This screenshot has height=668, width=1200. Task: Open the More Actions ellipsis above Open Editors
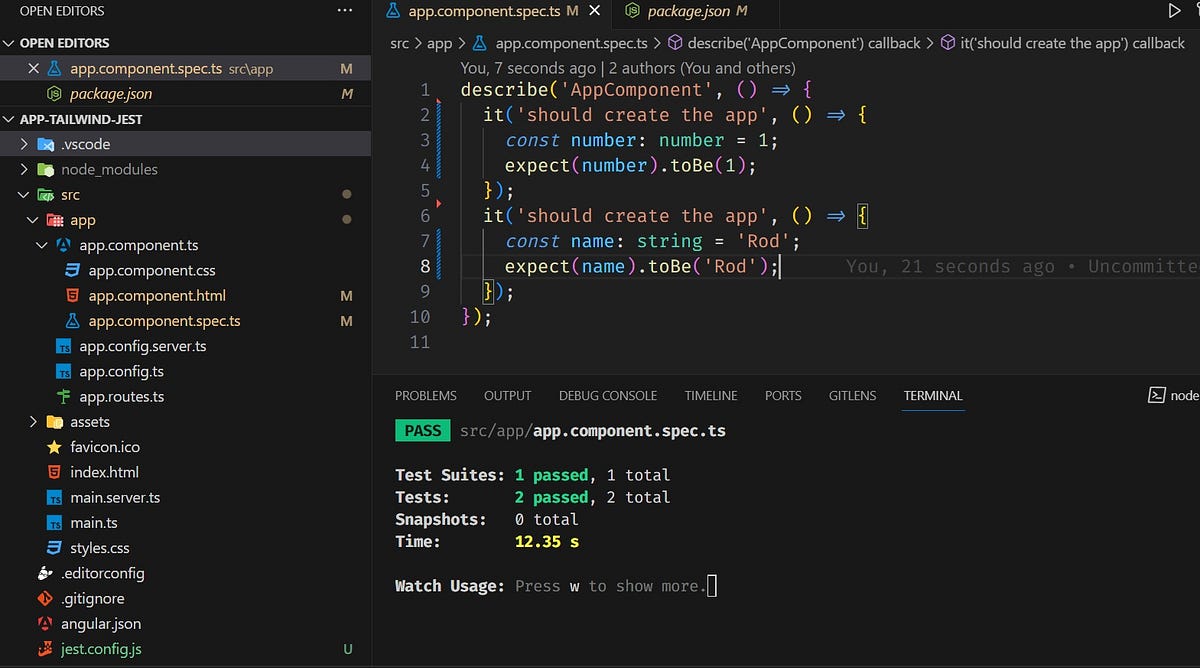click(x=344, y=10)
